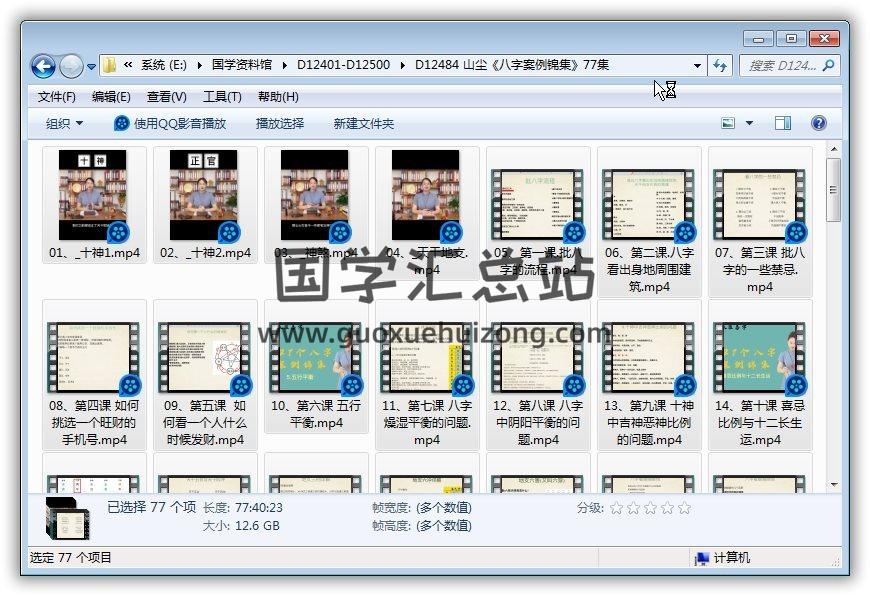Click status text 选定 77 个项目

coord(70,558)
